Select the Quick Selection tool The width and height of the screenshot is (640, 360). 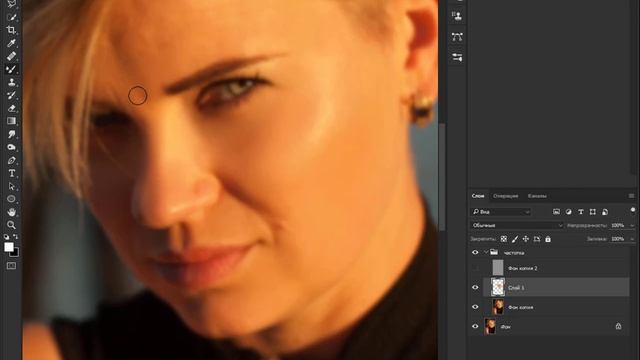click(x=11, y=17)
